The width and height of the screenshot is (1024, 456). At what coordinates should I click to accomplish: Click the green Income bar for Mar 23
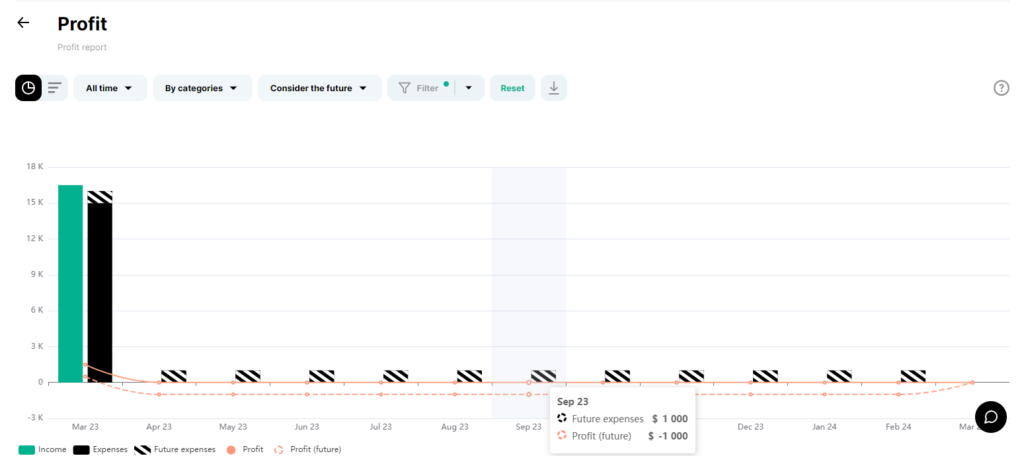(x=71, y=284)
